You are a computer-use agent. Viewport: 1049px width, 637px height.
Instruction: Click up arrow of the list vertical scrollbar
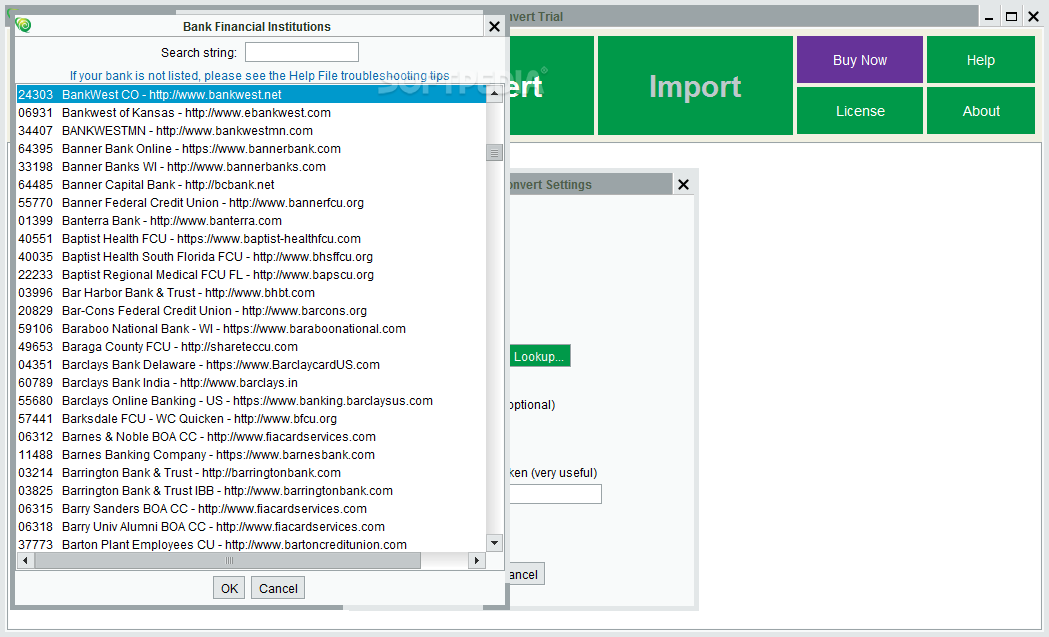pyautogui.click(x=494, y=93)
